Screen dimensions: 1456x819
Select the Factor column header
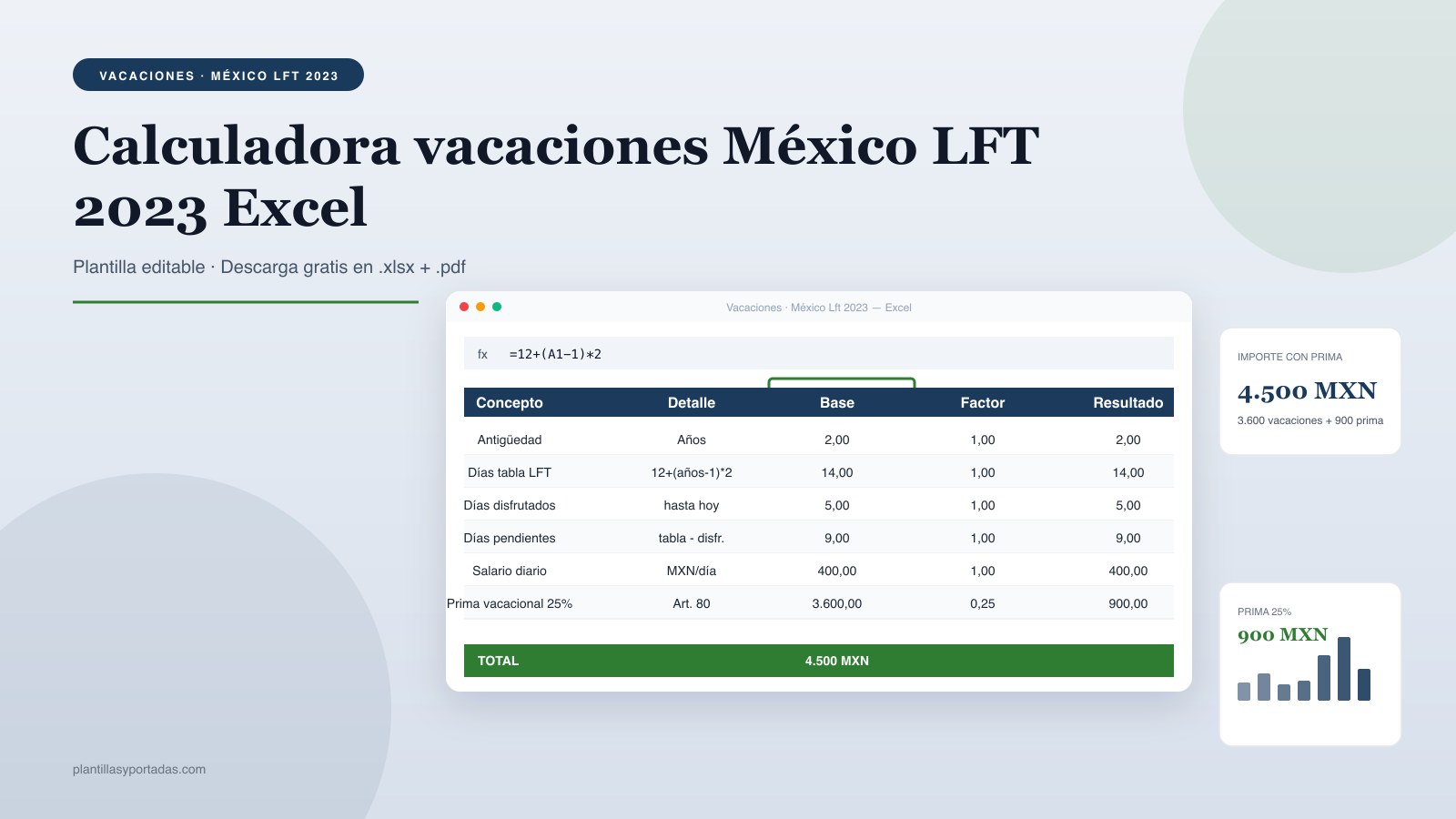pos(983,402)
